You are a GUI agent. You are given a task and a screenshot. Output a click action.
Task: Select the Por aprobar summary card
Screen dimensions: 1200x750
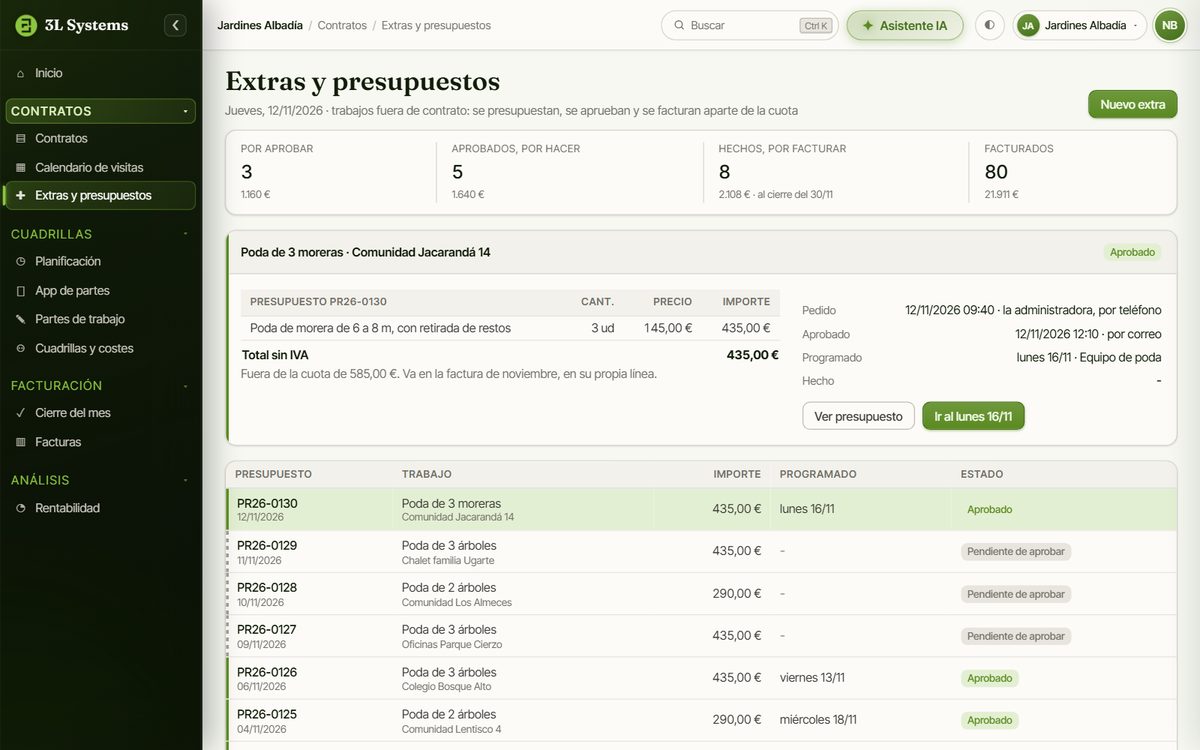[x=330, y=171]
